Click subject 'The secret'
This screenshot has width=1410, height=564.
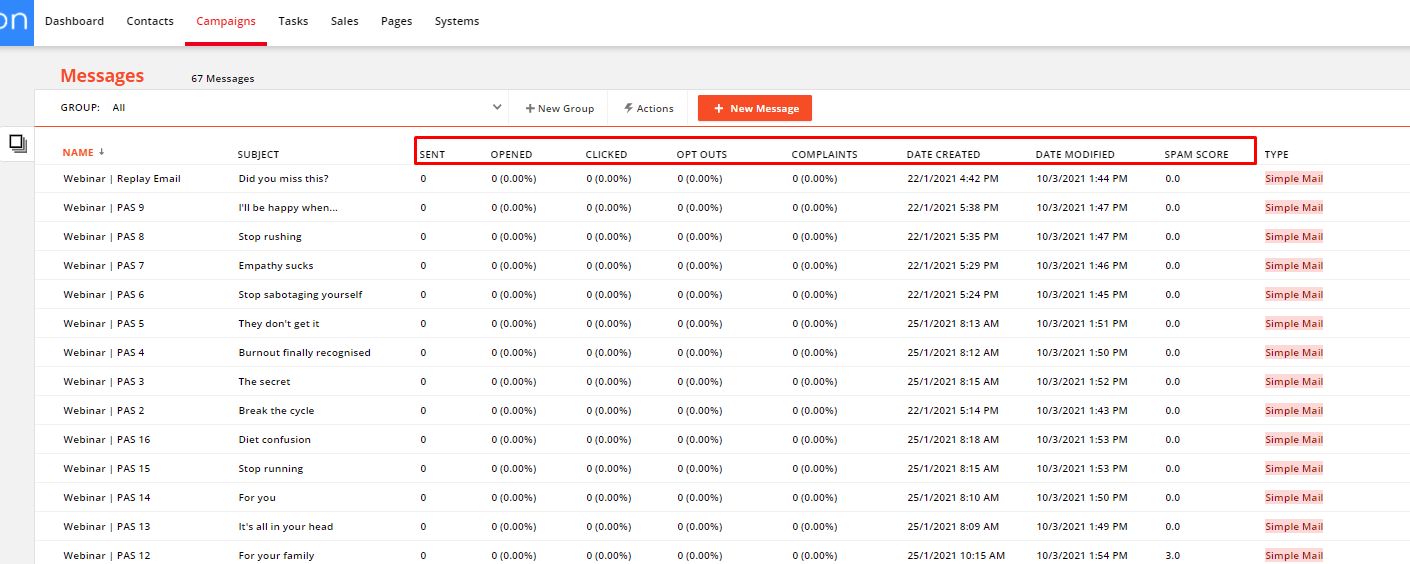coord(265,382)
